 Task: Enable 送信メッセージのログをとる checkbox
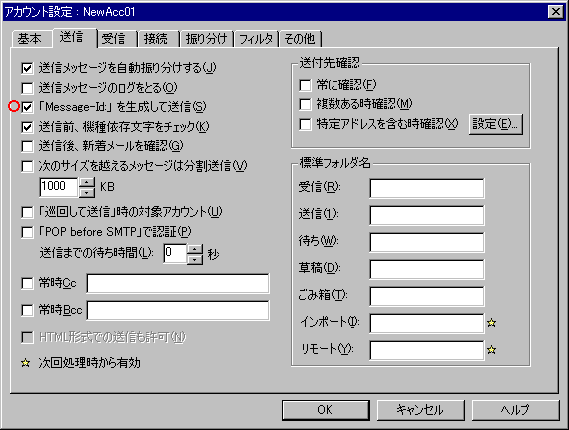coord(27,87)
